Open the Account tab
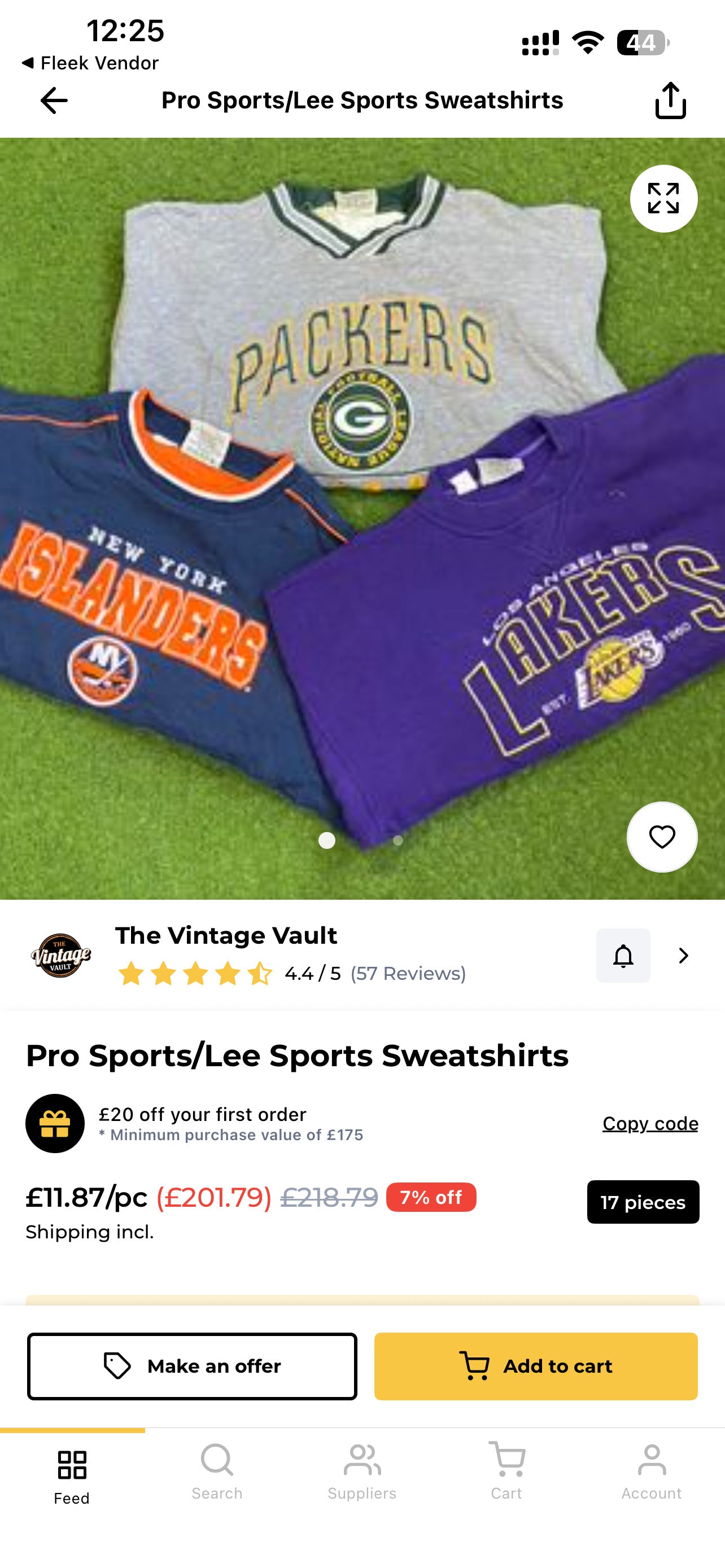 [x=652, y=1473]
